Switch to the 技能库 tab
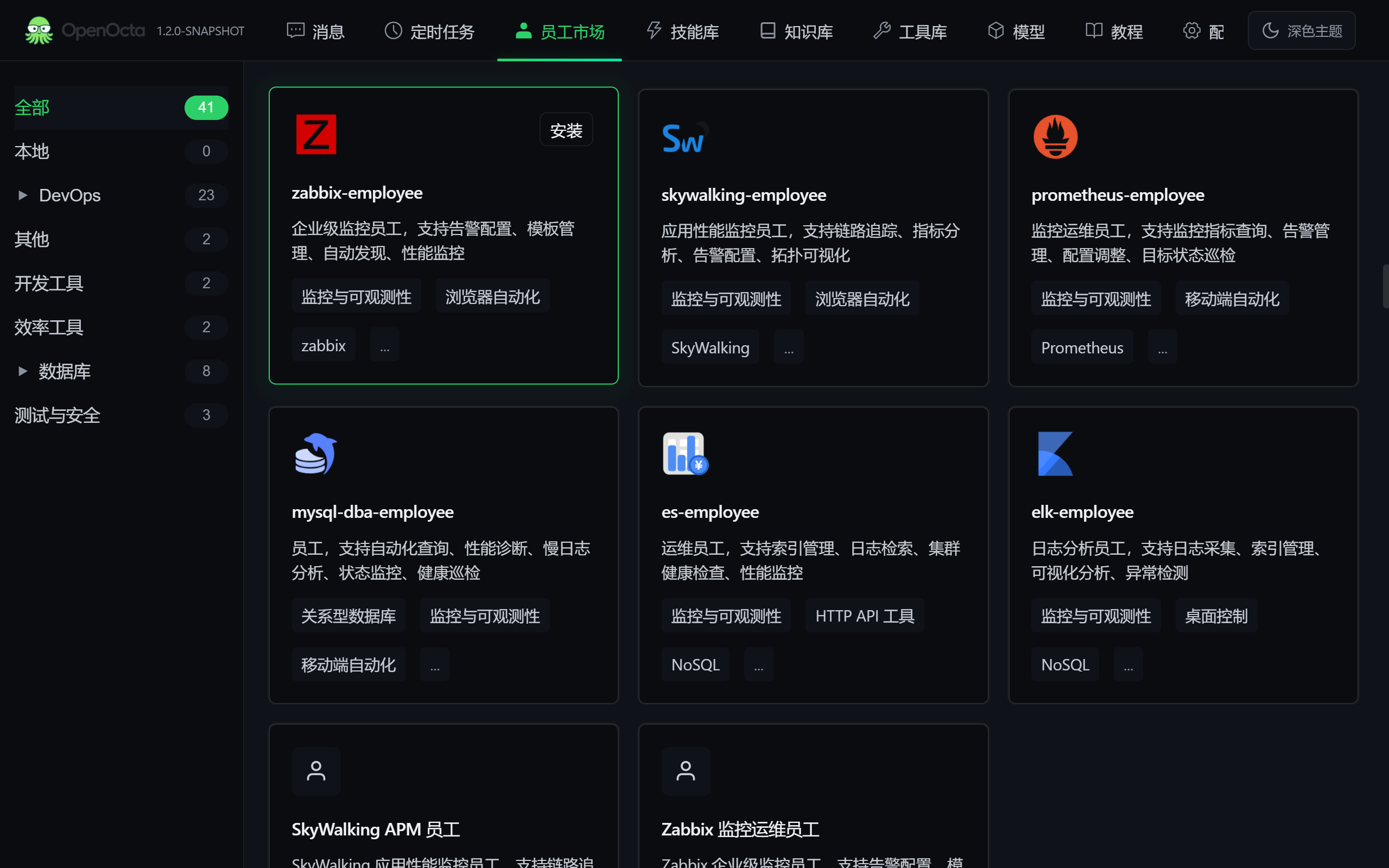 click(682, 31)
